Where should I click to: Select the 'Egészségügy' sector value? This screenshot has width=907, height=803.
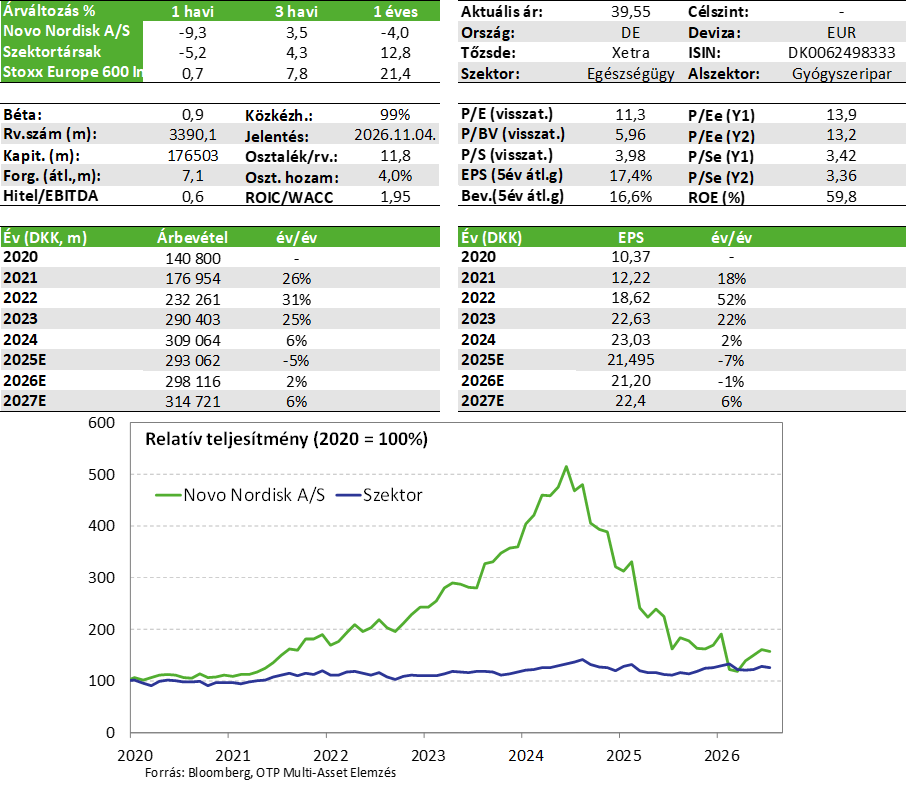tap(631, 74)
